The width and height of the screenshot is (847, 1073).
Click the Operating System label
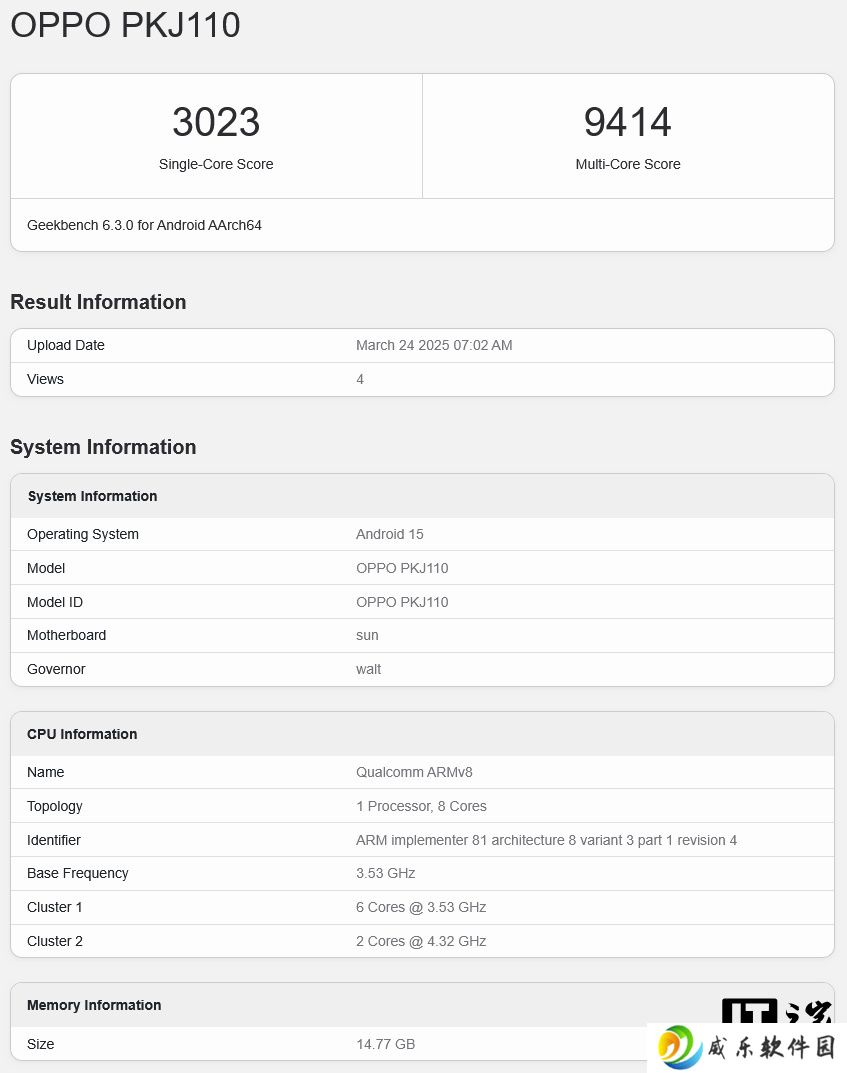click(x=83, y=534)
